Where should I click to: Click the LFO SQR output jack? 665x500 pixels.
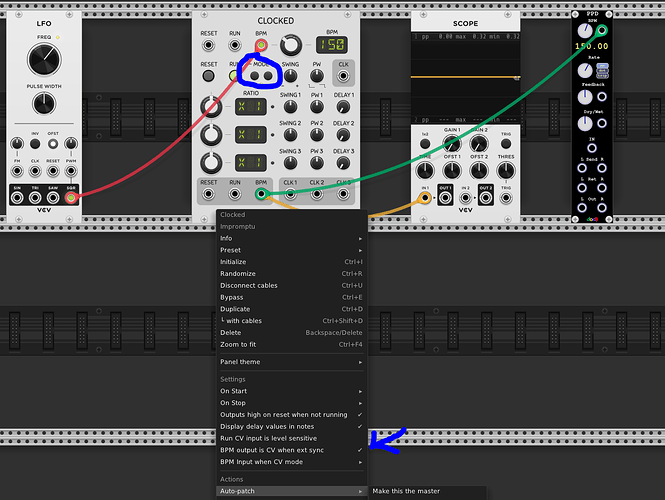click(71, 198)
